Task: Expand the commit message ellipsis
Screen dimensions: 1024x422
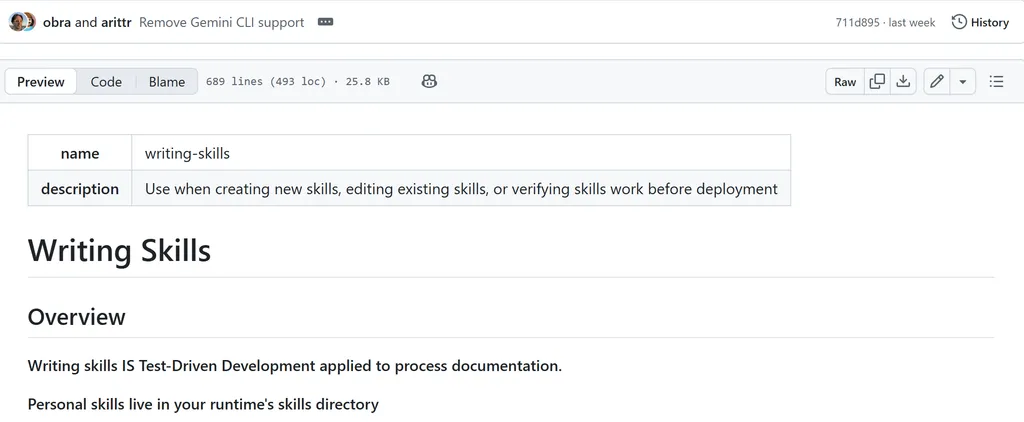Action: (325, 22)
